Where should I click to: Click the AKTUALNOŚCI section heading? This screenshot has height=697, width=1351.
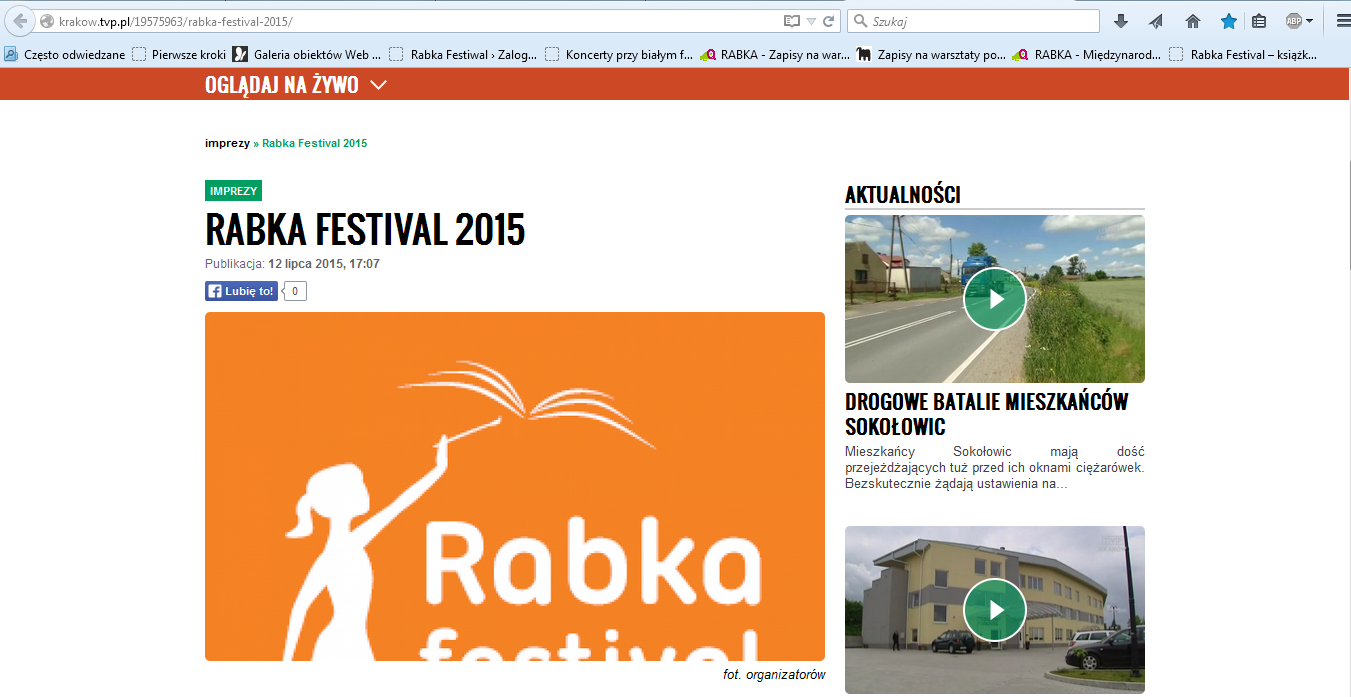[x=902, y=194]
